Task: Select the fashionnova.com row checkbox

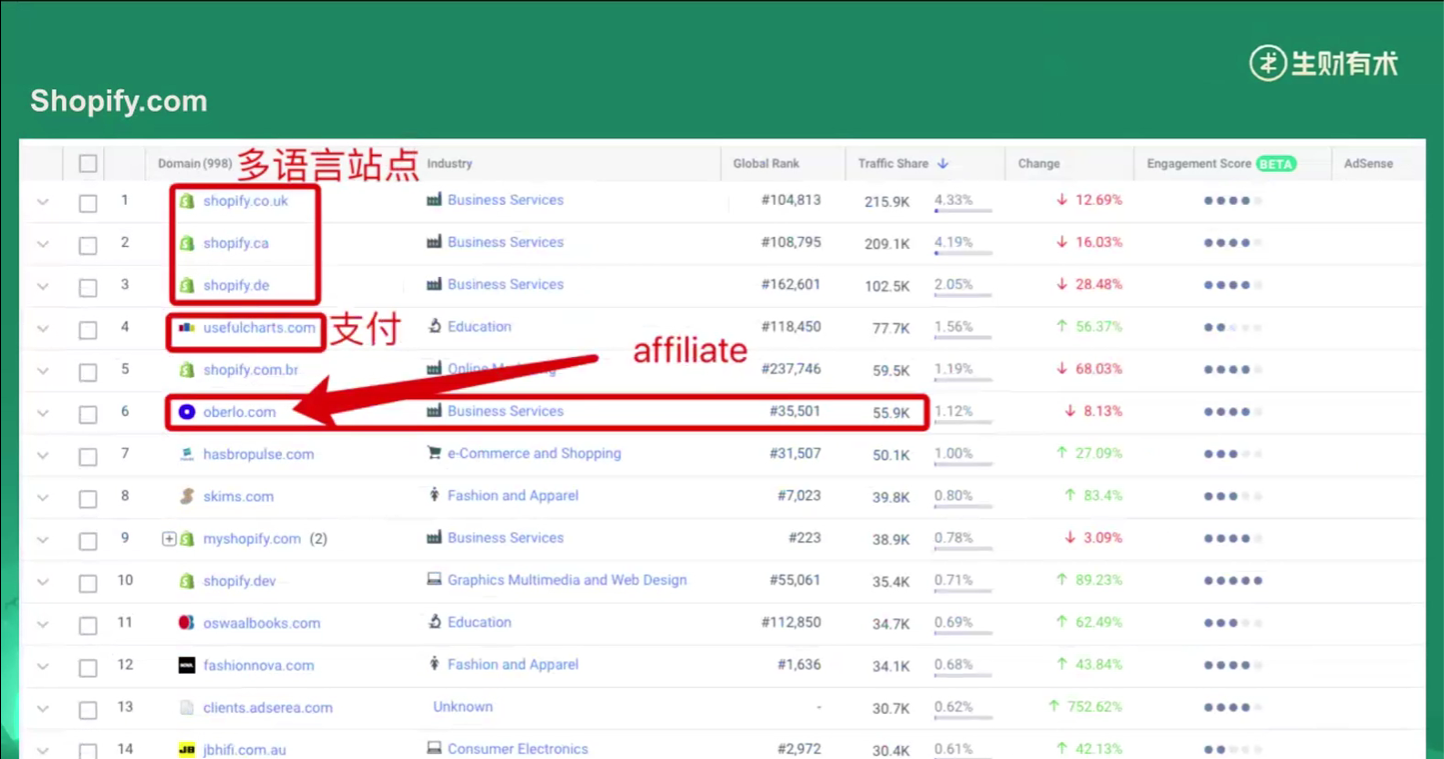Action: pos(88,667)
